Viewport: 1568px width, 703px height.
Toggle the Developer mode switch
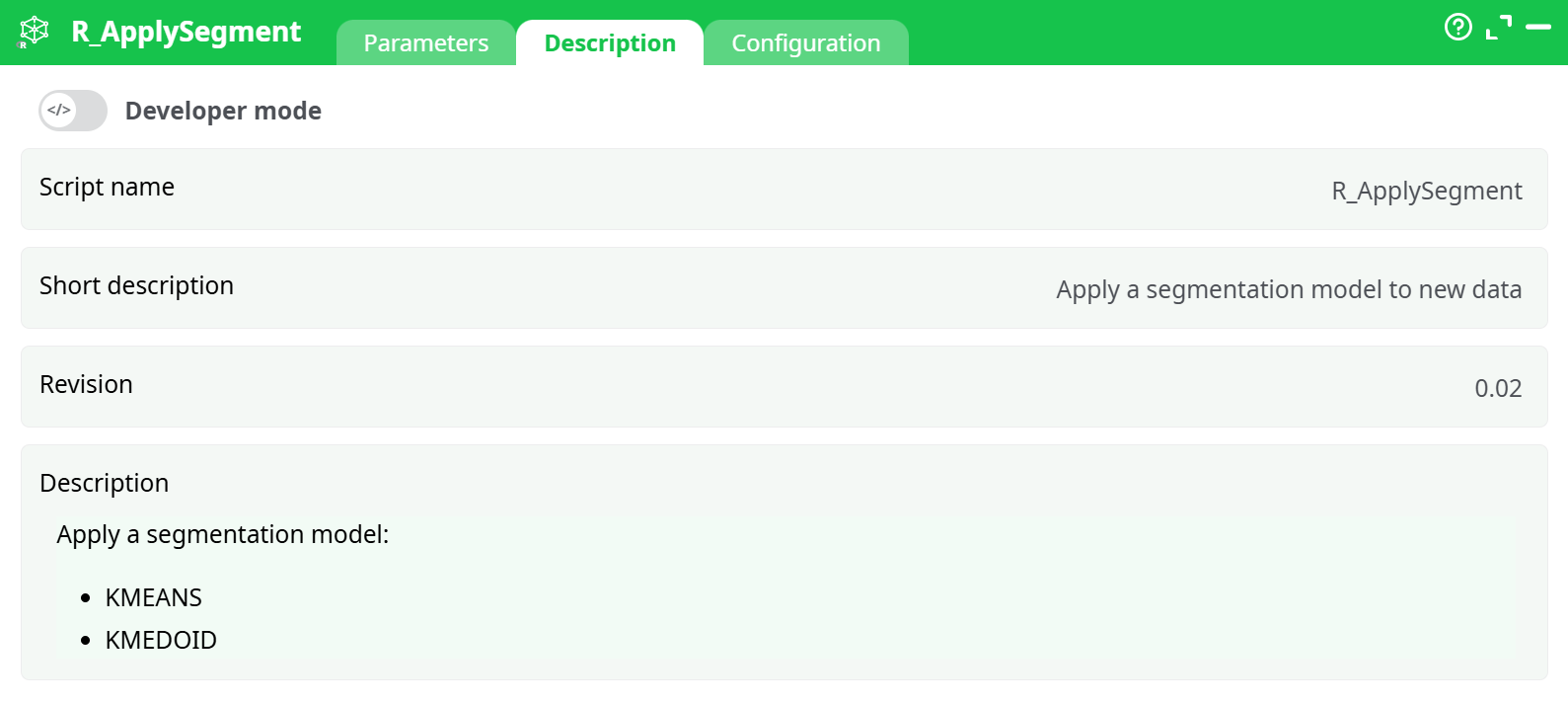point(73,111)
